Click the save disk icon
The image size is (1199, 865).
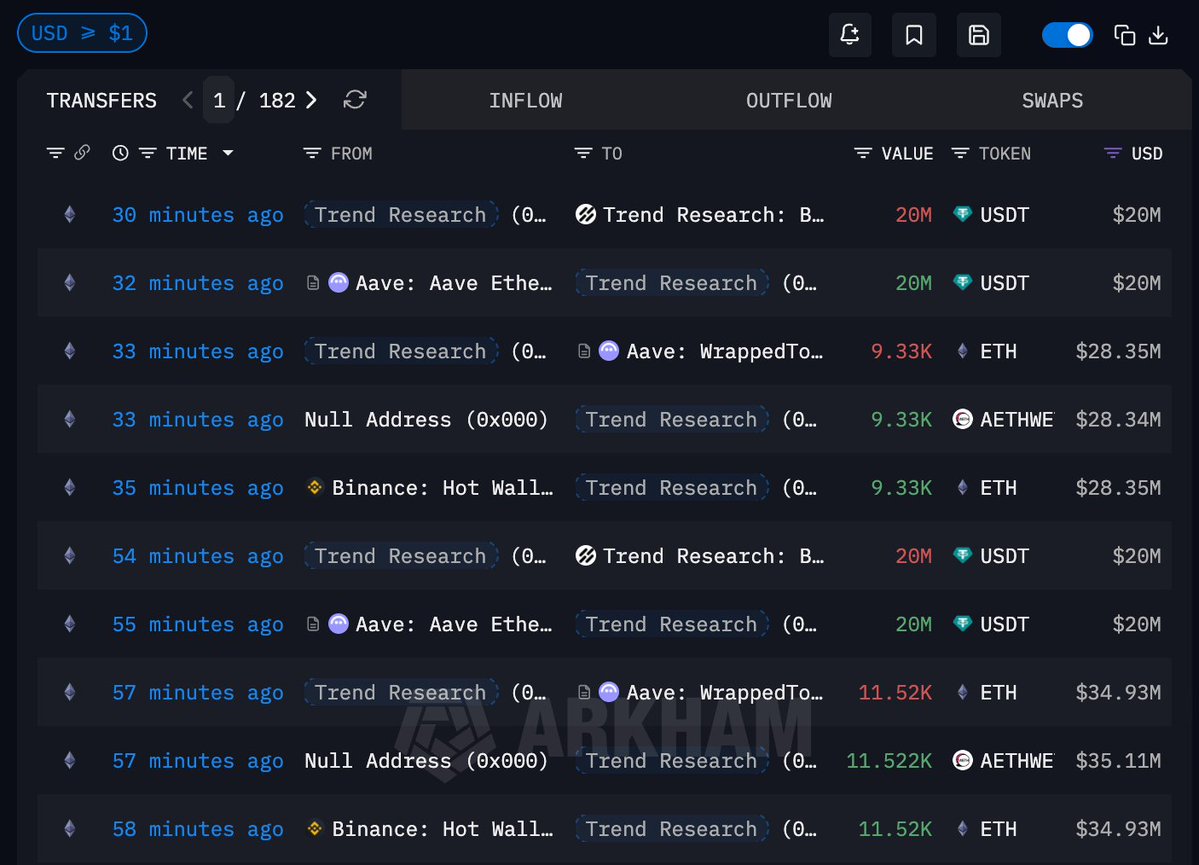[x=979, y=35]
